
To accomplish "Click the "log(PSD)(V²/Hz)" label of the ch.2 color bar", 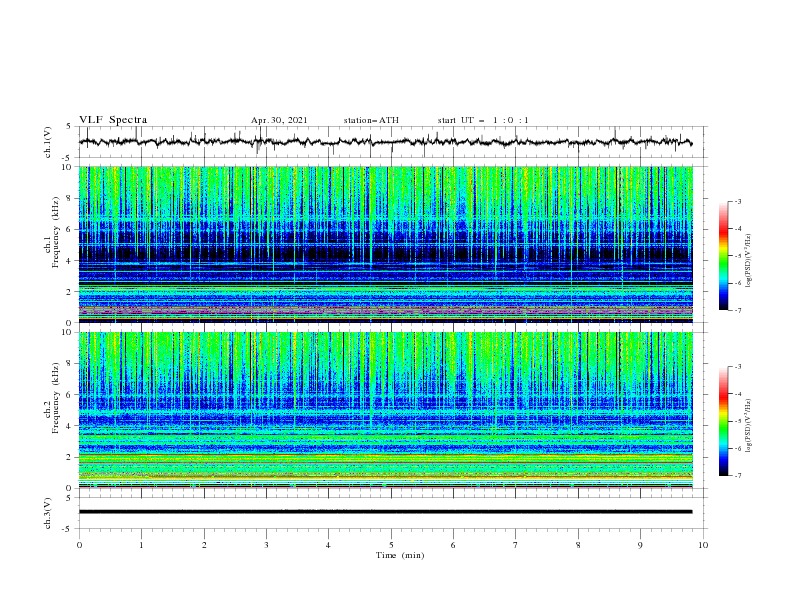I will (749, 425).
